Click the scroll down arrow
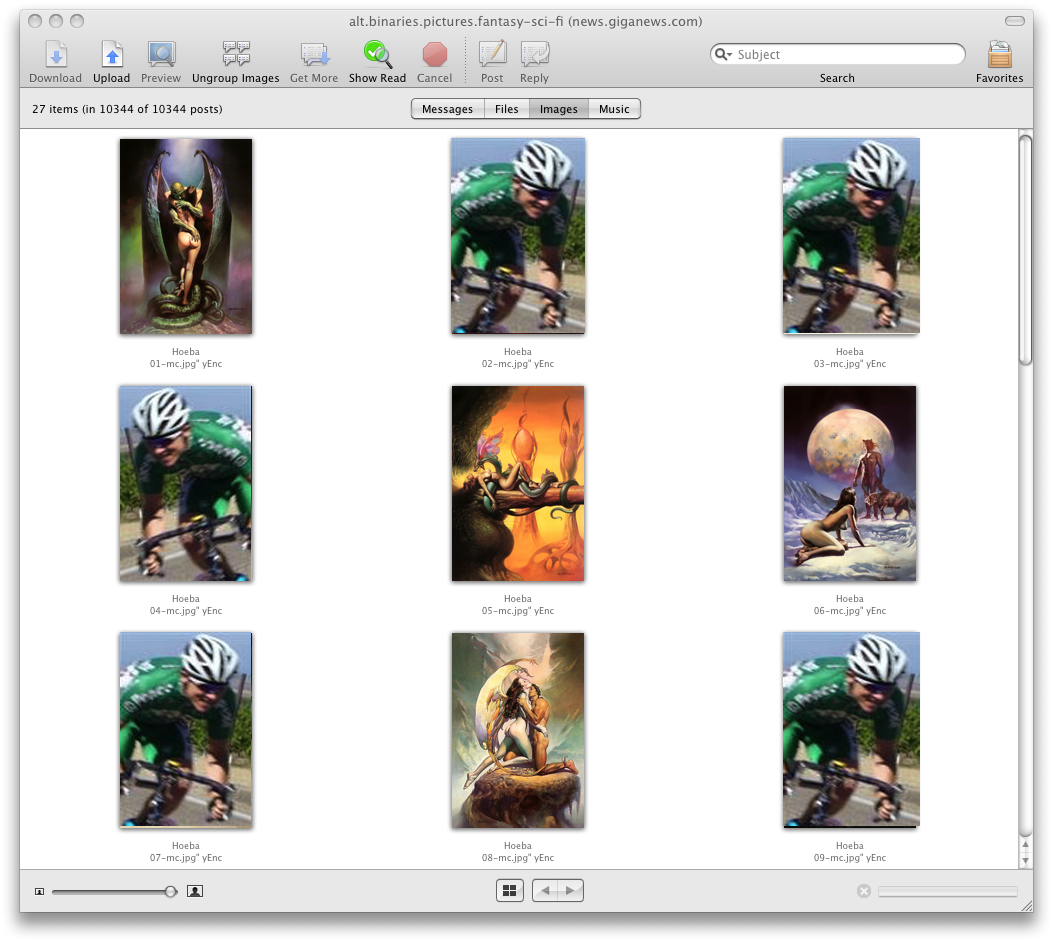1053x942 pixels. tap(1025, 860)
